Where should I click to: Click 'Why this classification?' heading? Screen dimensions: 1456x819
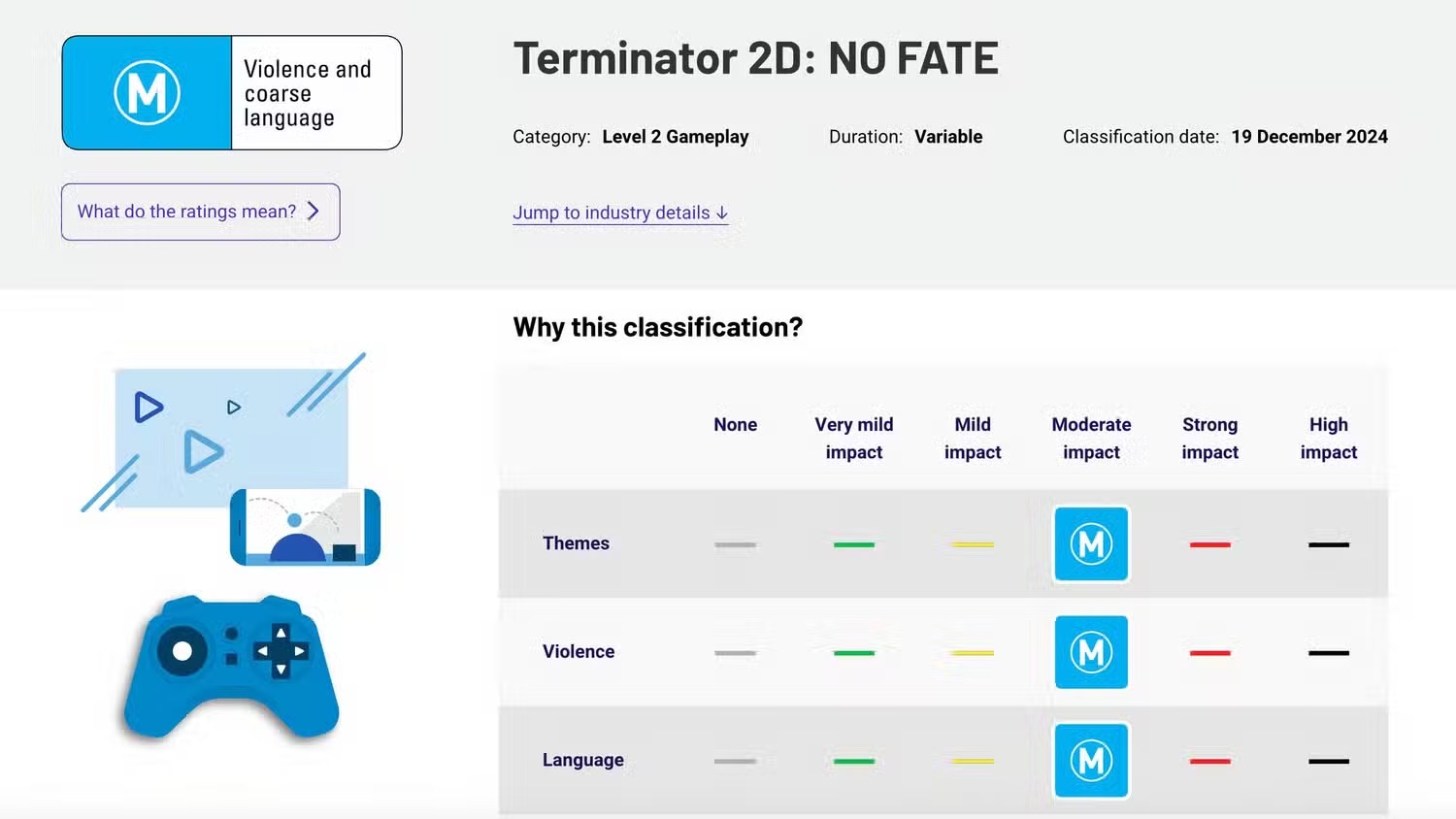tap(658, 327)
